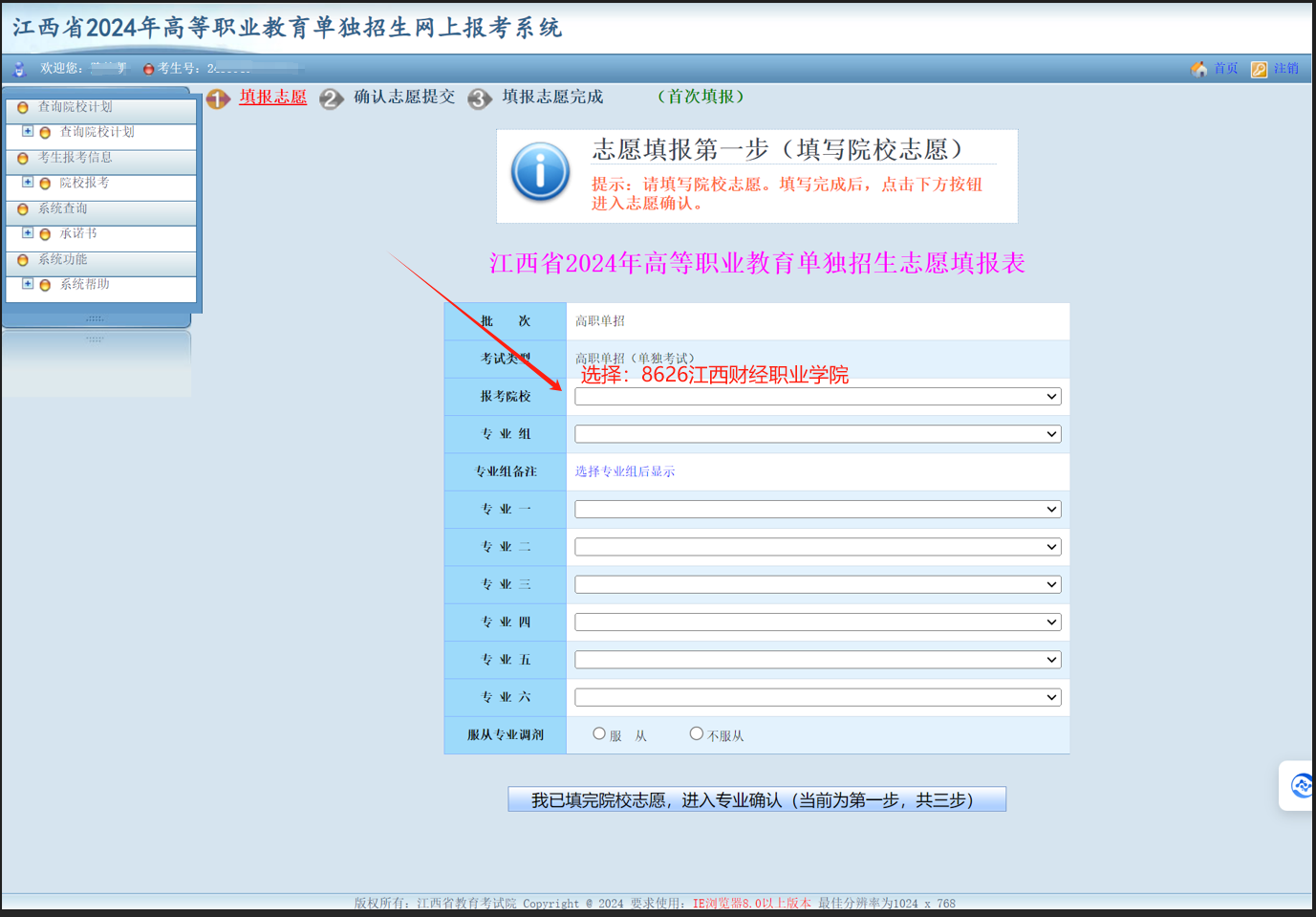Click the step 2 number icon
This screenshot has height=917, width=1316.
tap(332, 98)
